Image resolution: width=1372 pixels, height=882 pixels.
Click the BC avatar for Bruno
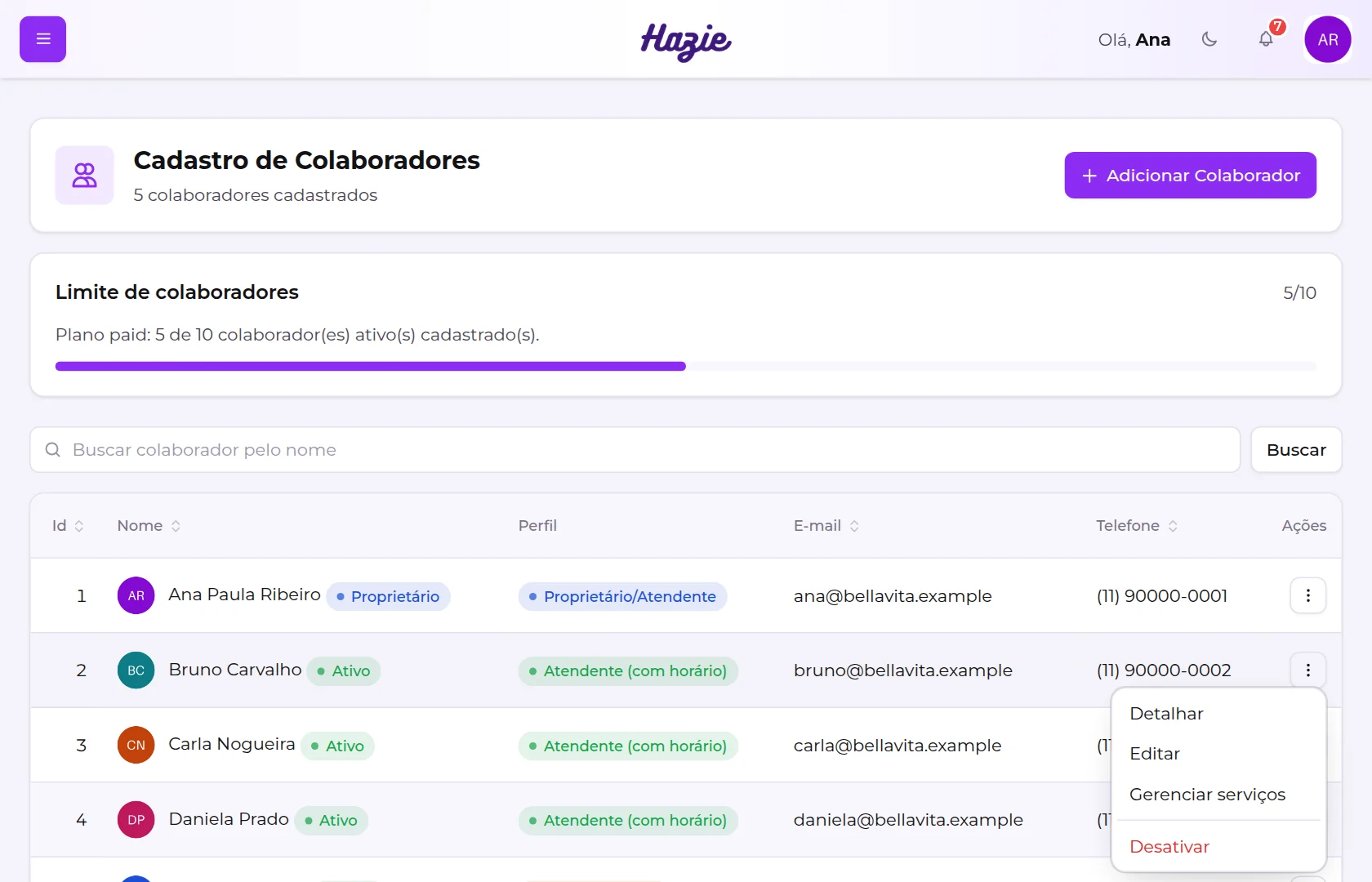(136, 670)
